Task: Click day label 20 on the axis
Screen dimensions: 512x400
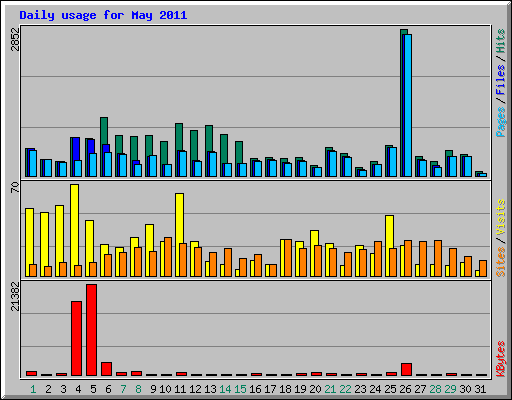Action: coord(315,389)
